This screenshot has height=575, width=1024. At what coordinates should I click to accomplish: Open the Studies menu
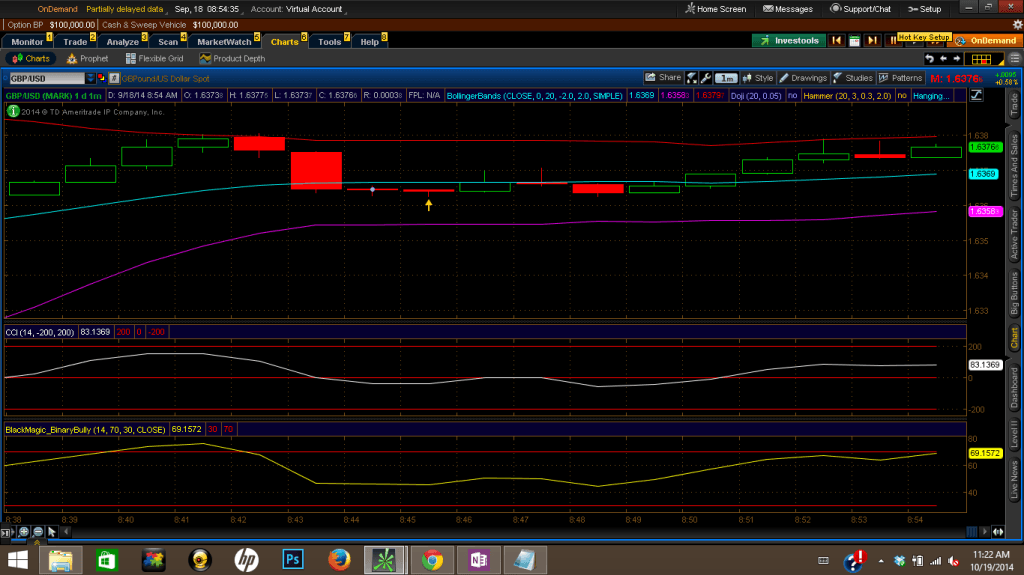tap(853, 78)
